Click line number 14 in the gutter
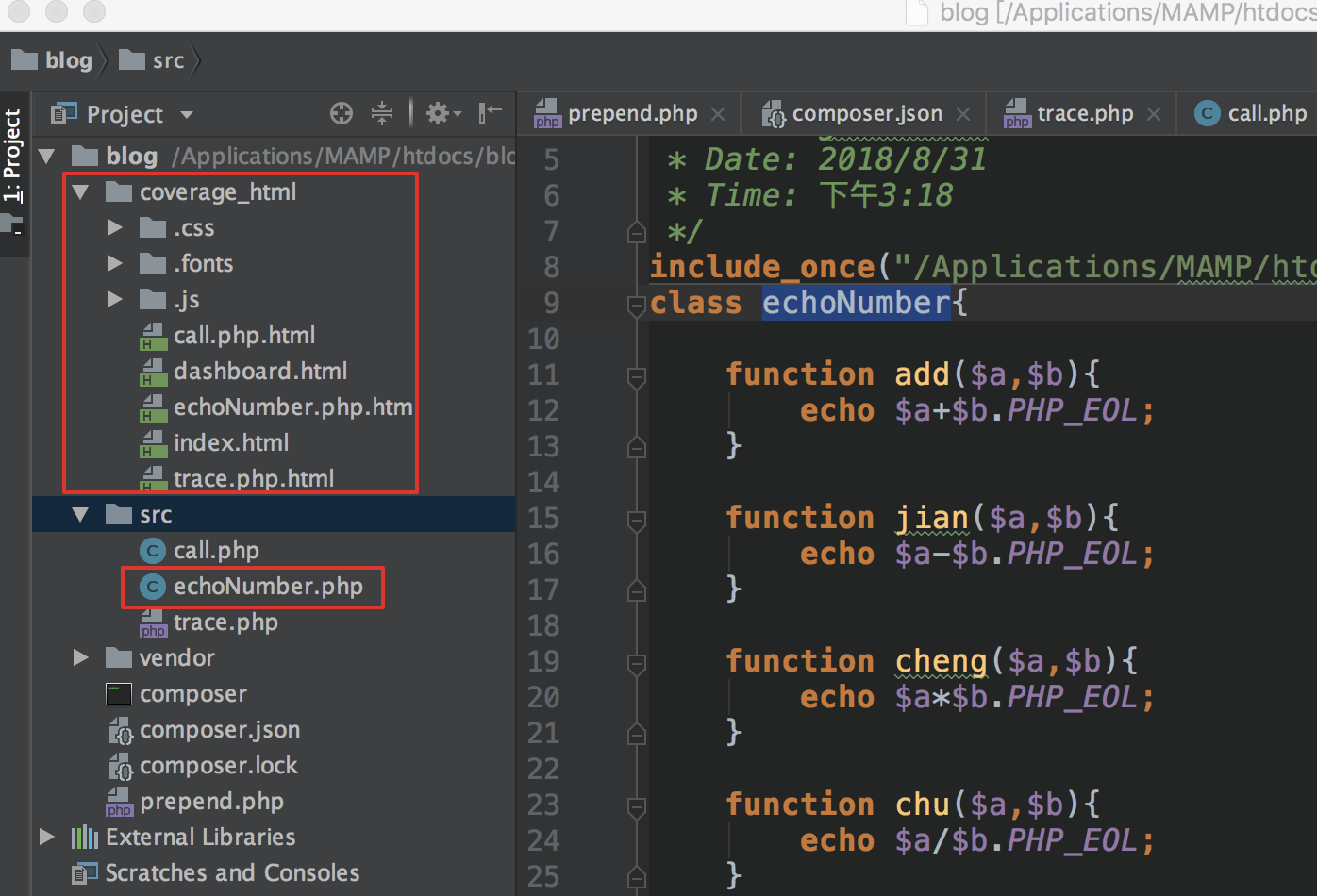The height and width of the screenshot is (896, 1317). (543, 483)
